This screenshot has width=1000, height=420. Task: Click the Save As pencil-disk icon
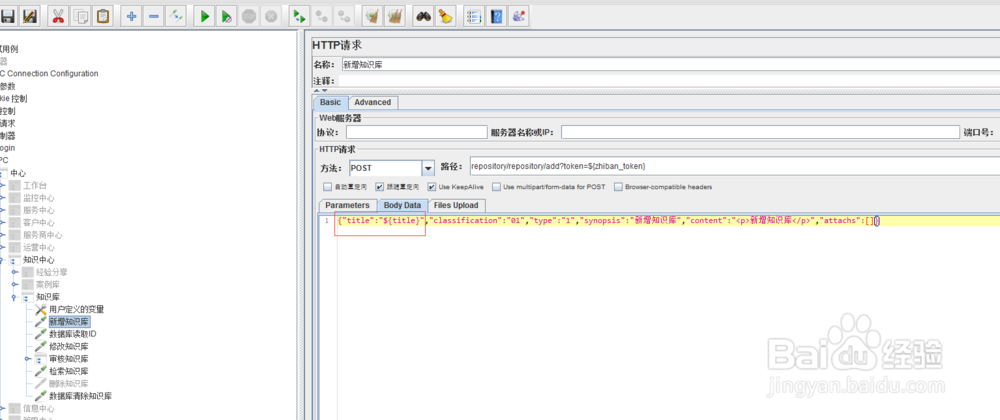pyautogui.click(x=29, y=17)
